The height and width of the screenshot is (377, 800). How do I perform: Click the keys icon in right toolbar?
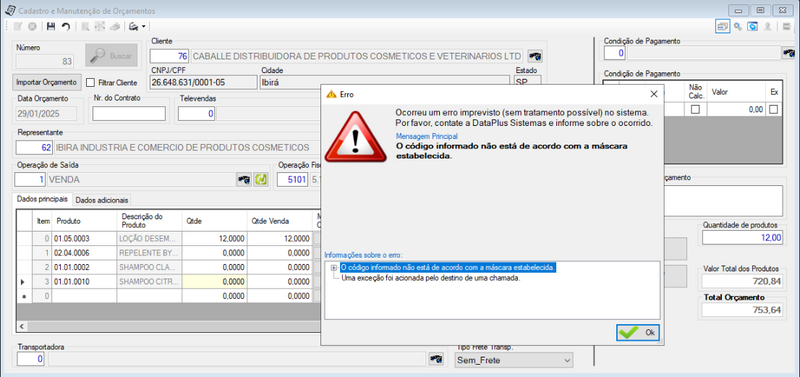pyautogui.click(x=737, y=27)
